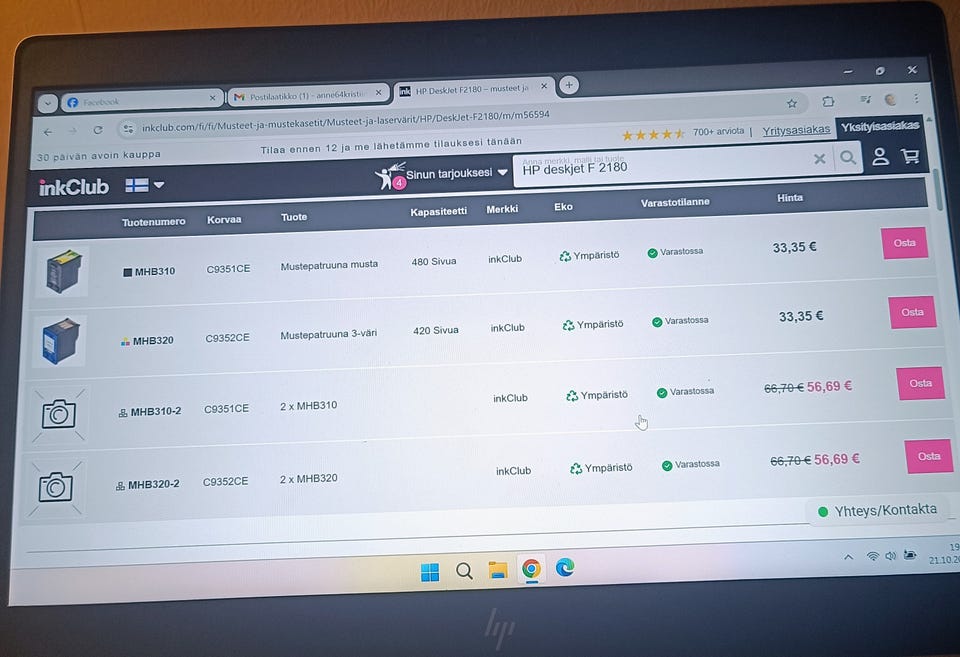This screenshot has height=657, width=960.
Task: Close the HP DeskJet F2180 tab
Action: coord(544,86)
